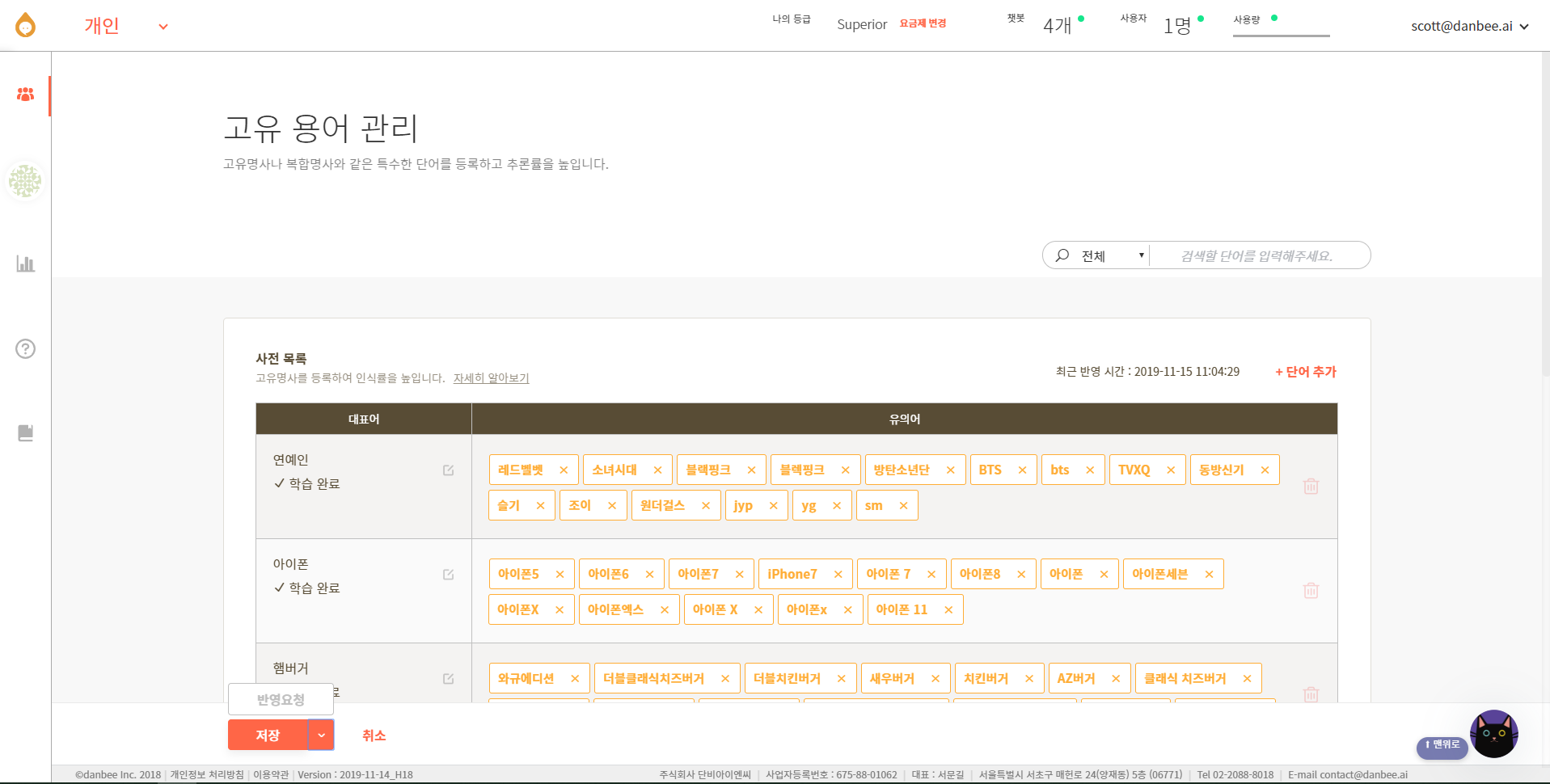Screen dimensions: 1550x784
Task: Edit the 아이폰 representative word
Action: point(449,575)
